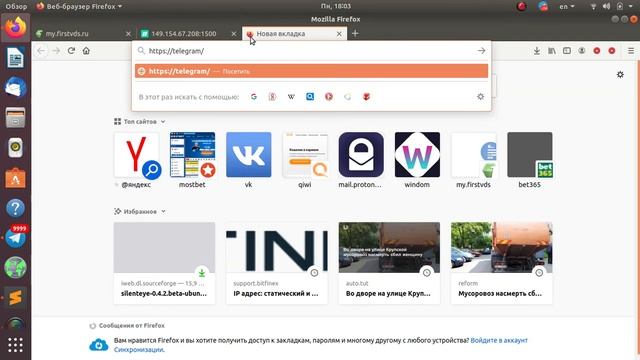Open Sublime Text from the dock
The height and width of the screenshot is (360, 640).
[16, 298]
